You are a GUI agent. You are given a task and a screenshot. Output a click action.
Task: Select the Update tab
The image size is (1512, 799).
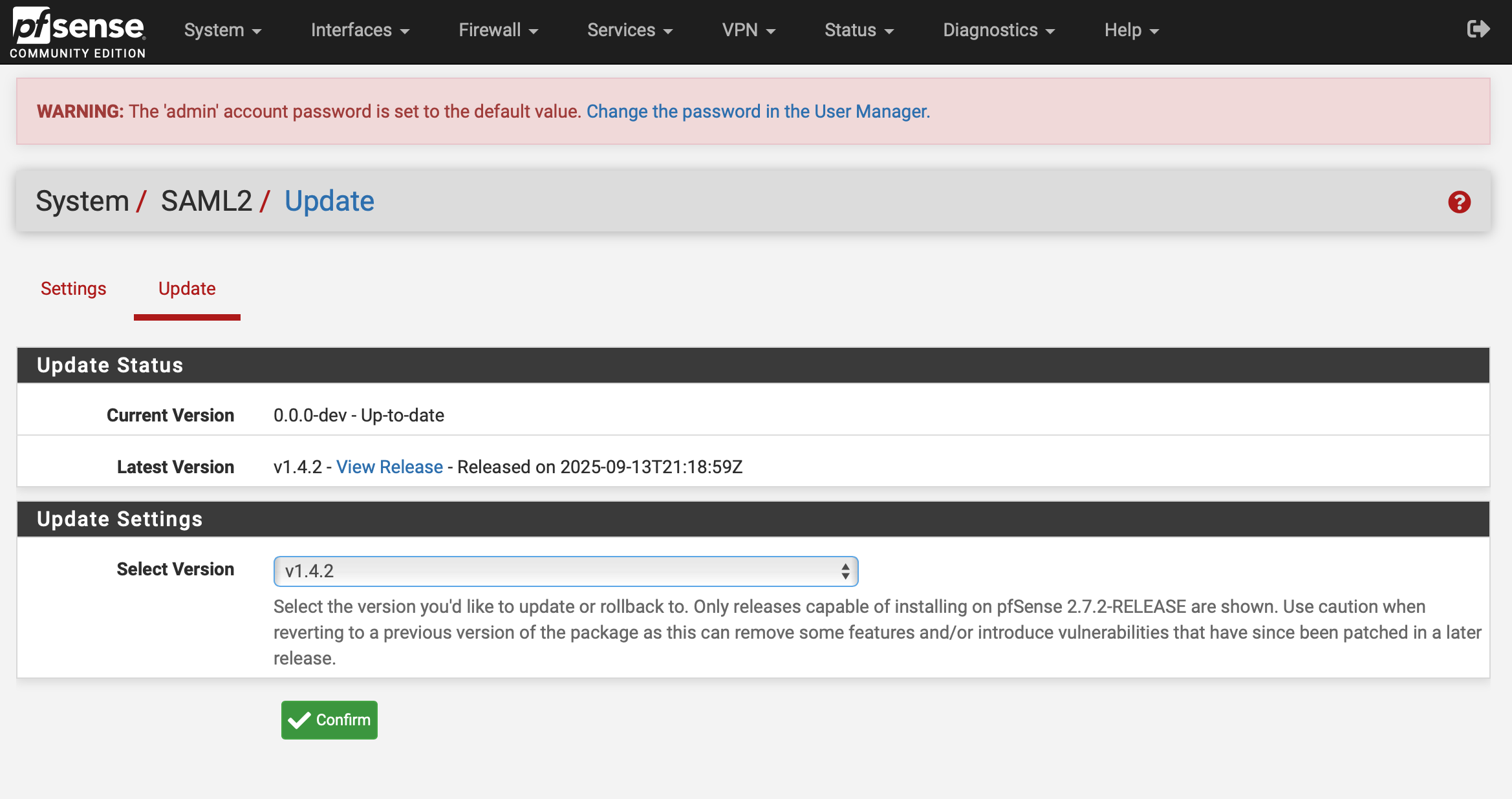[187, 289]
